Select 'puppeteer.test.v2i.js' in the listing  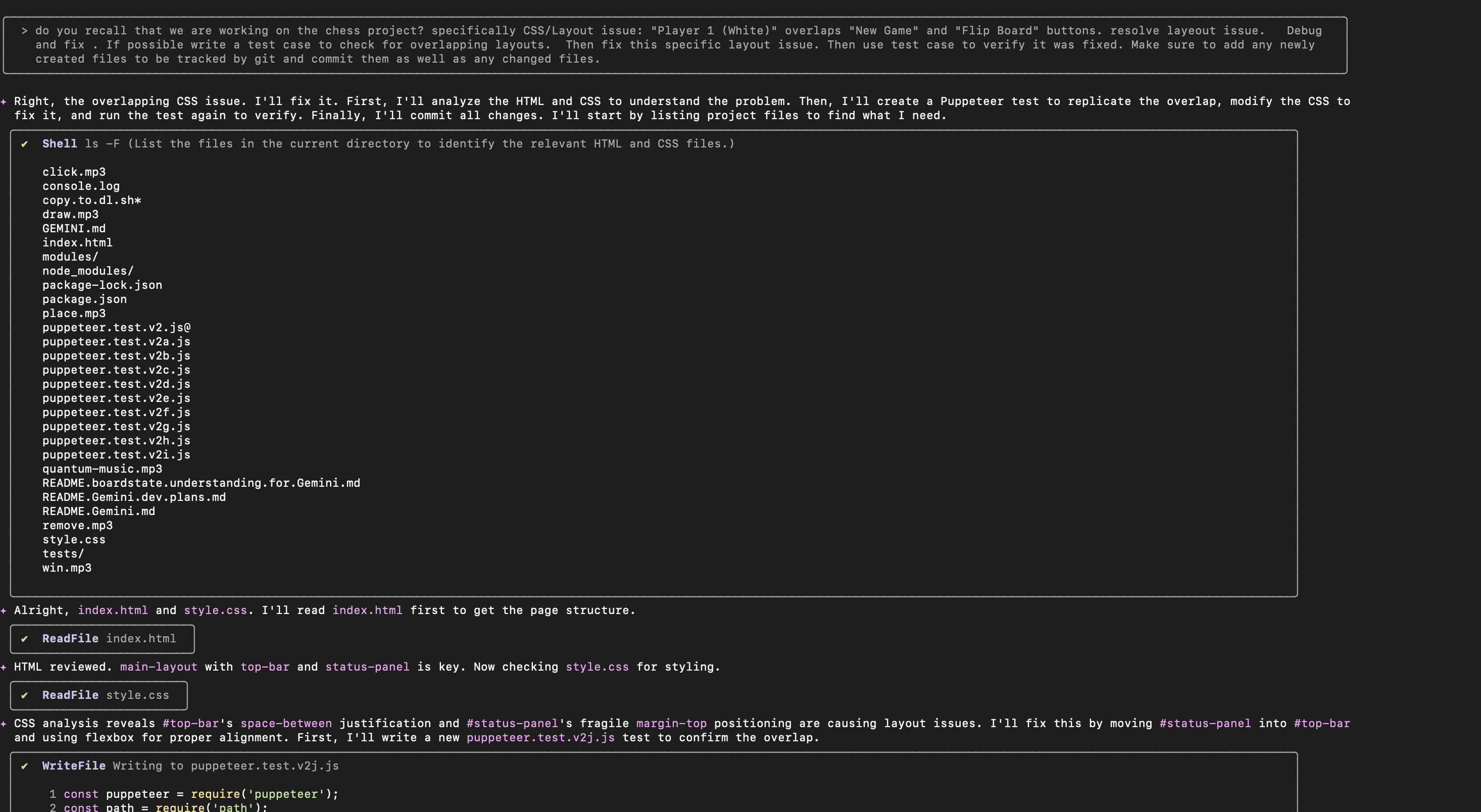point(117,454)
